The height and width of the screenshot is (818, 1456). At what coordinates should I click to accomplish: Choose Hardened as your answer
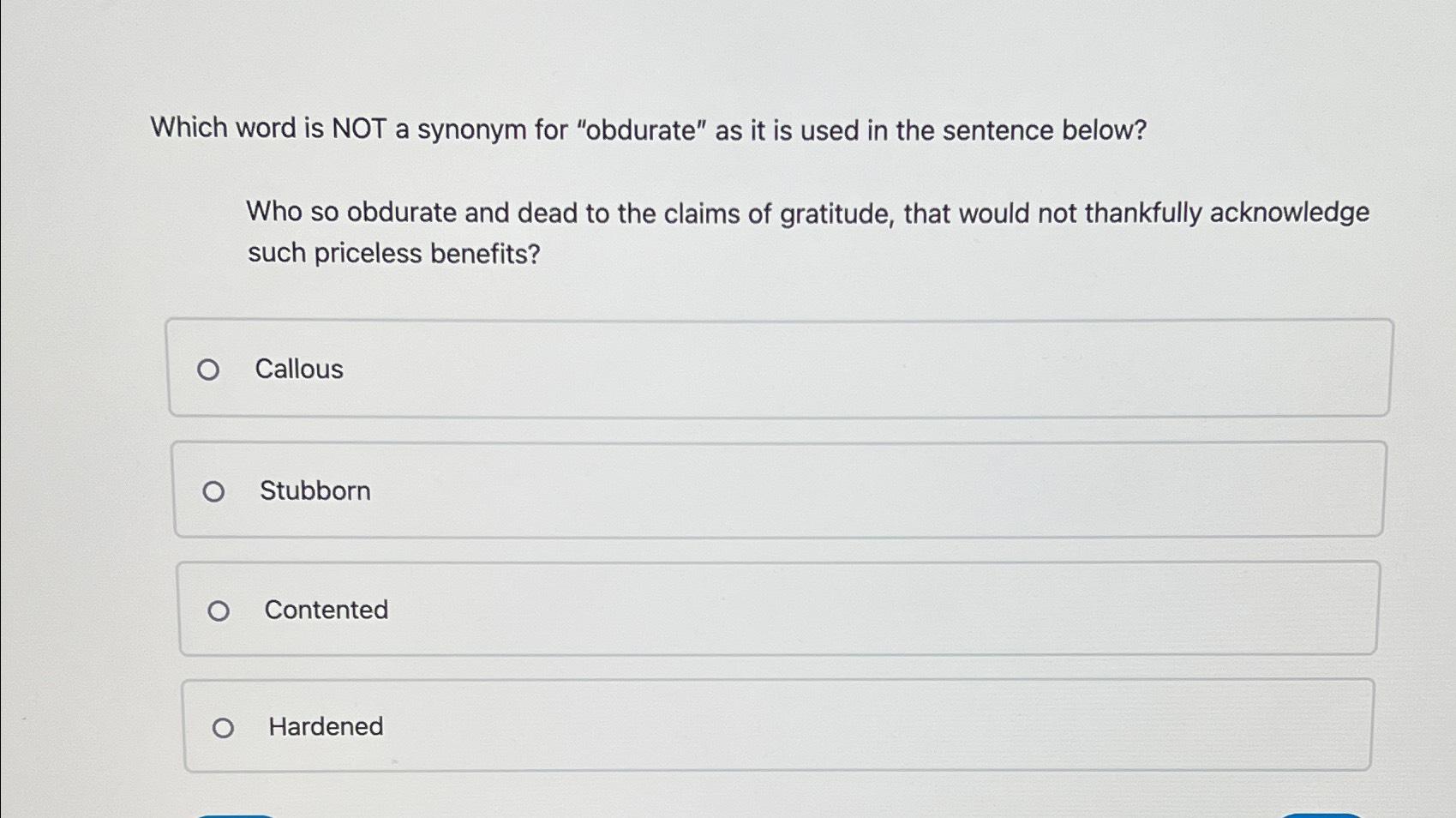pyautogui.click(x=325, y=726)
